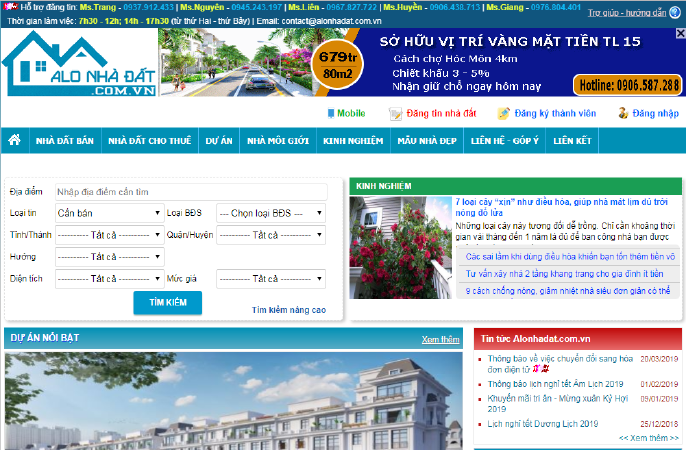Open Liên hệ - Góp ý menu
The width and height of the screenshot is (686, 450).
[x=504, y=141]
